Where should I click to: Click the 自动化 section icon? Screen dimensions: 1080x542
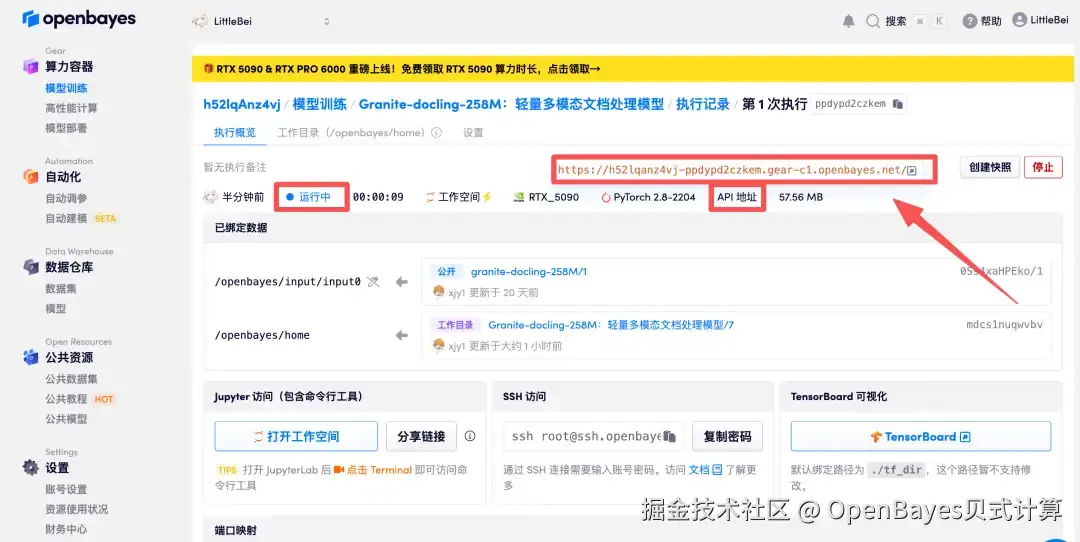30,177
